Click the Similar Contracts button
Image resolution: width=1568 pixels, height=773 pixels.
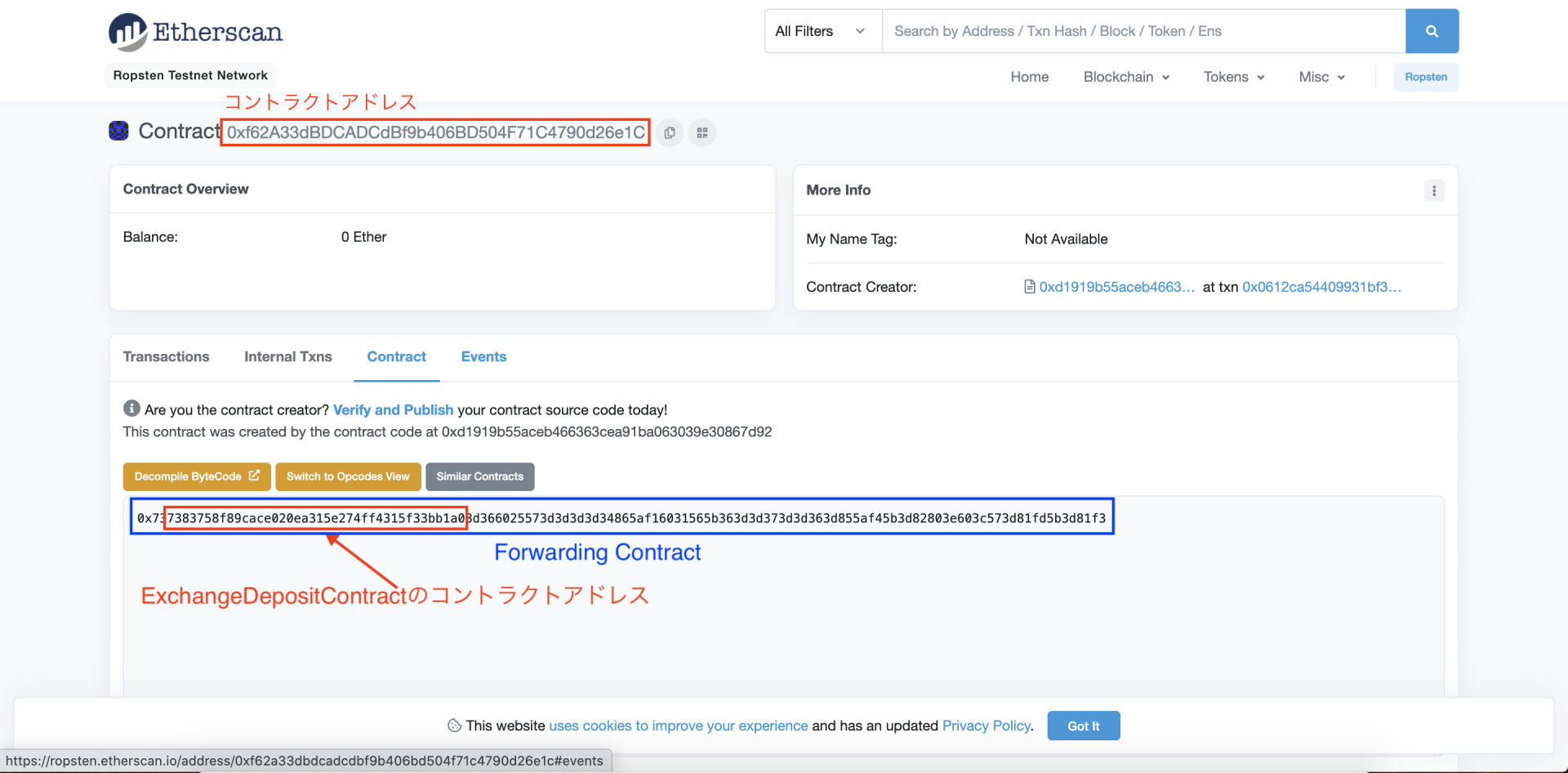(x=480, y=476)
